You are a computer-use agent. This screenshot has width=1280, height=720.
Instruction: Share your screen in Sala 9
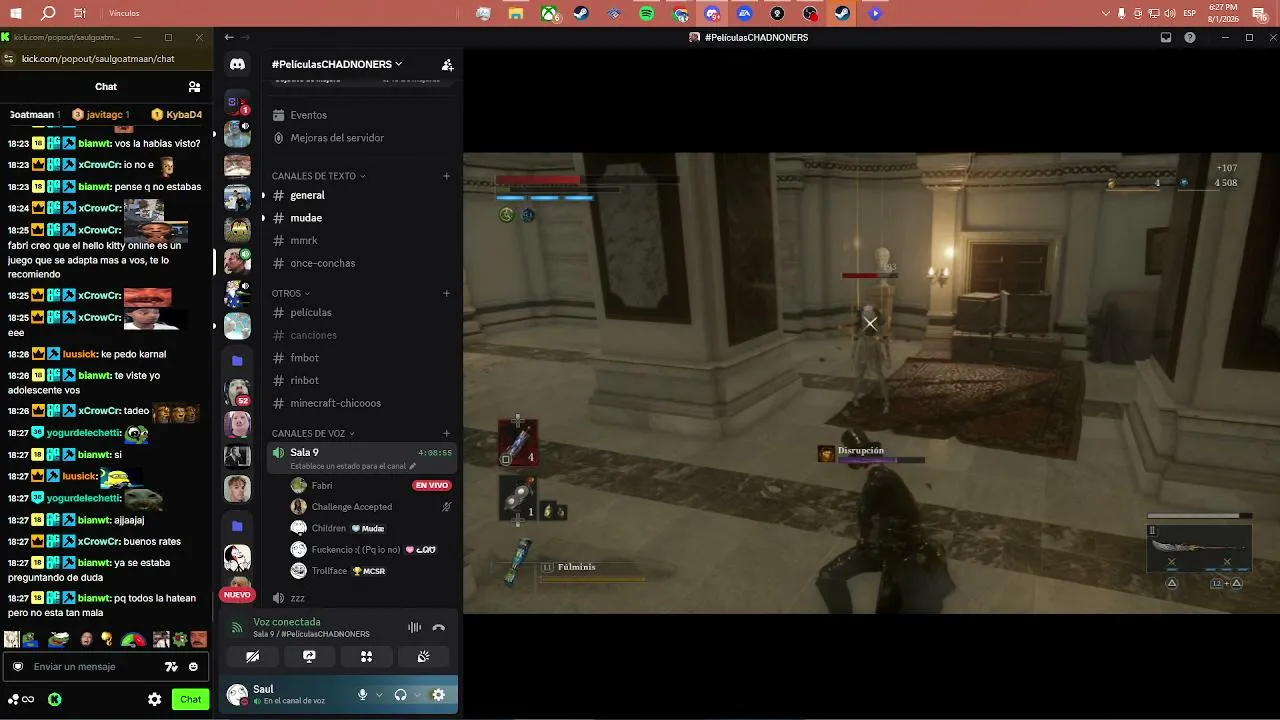coord(309,656)
